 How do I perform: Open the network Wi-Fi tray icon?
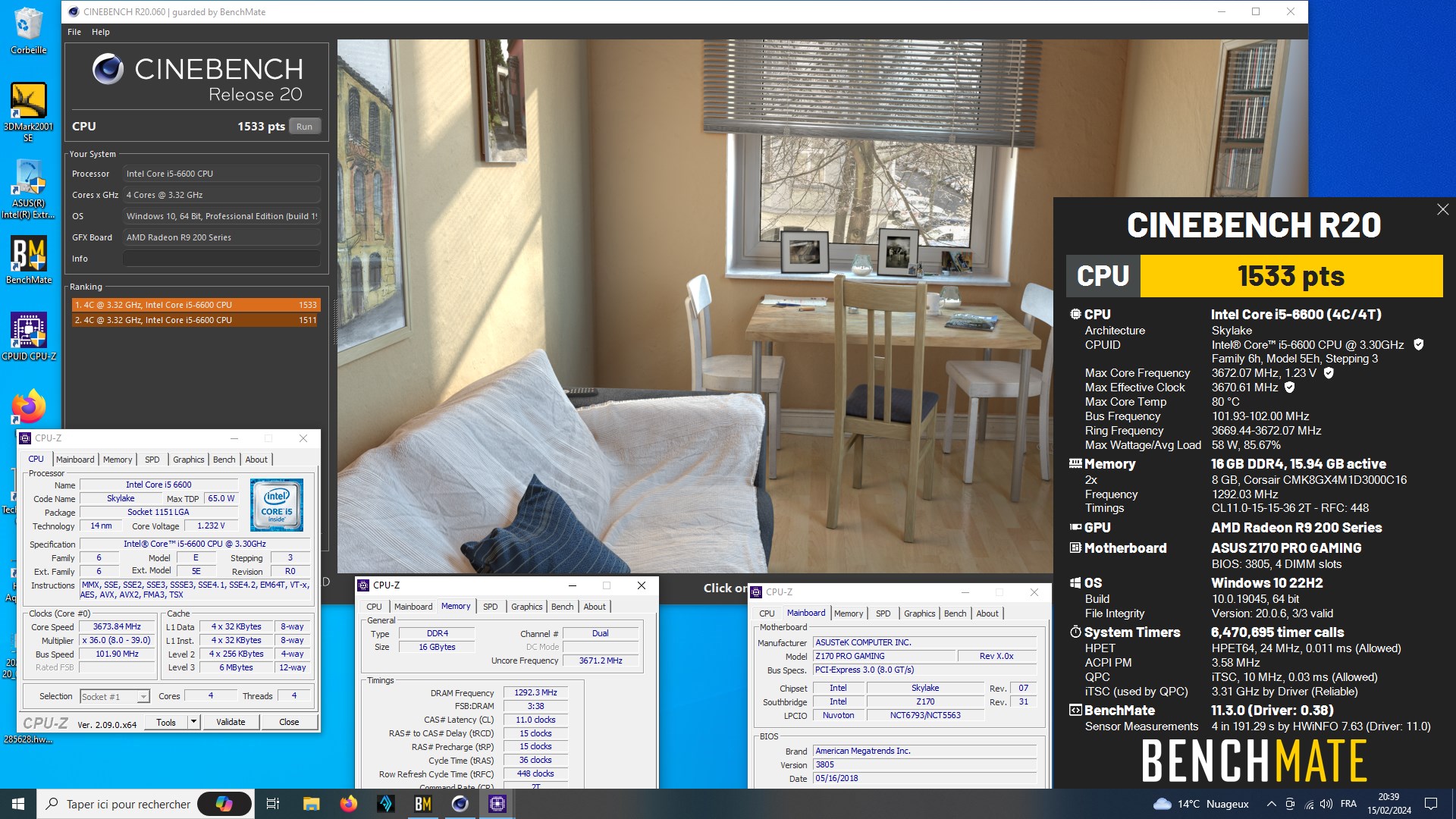(x=1308, y=804)
